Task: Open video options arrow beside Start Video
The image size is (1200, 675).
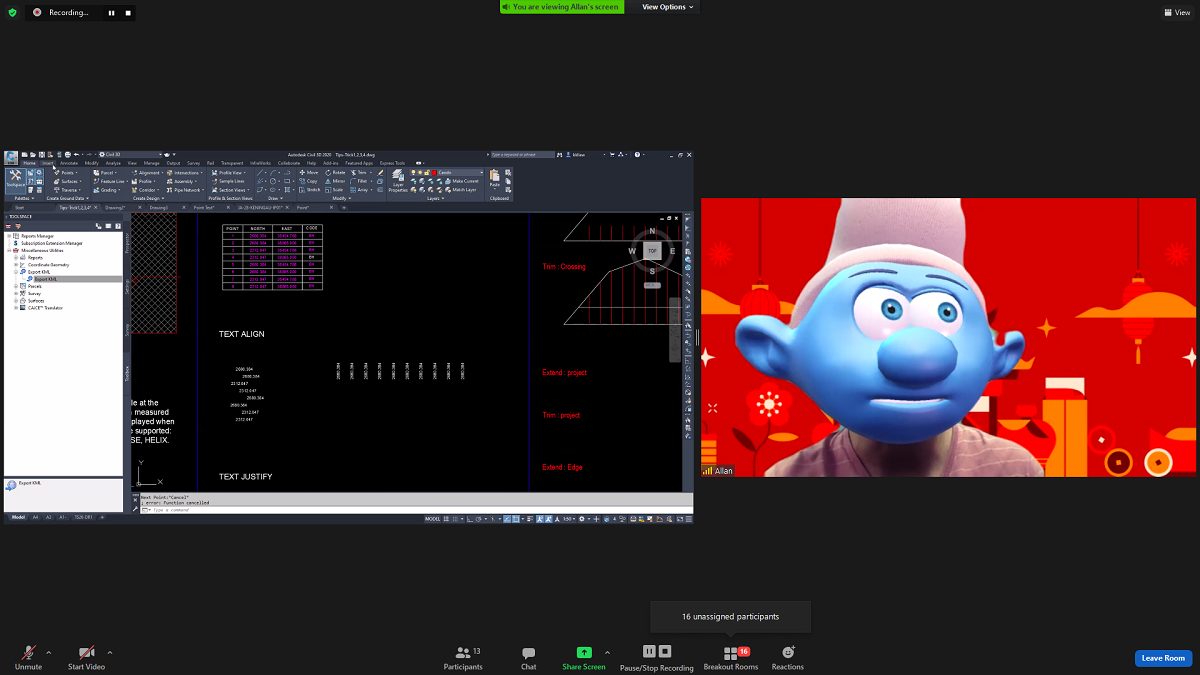Action: 110,652
